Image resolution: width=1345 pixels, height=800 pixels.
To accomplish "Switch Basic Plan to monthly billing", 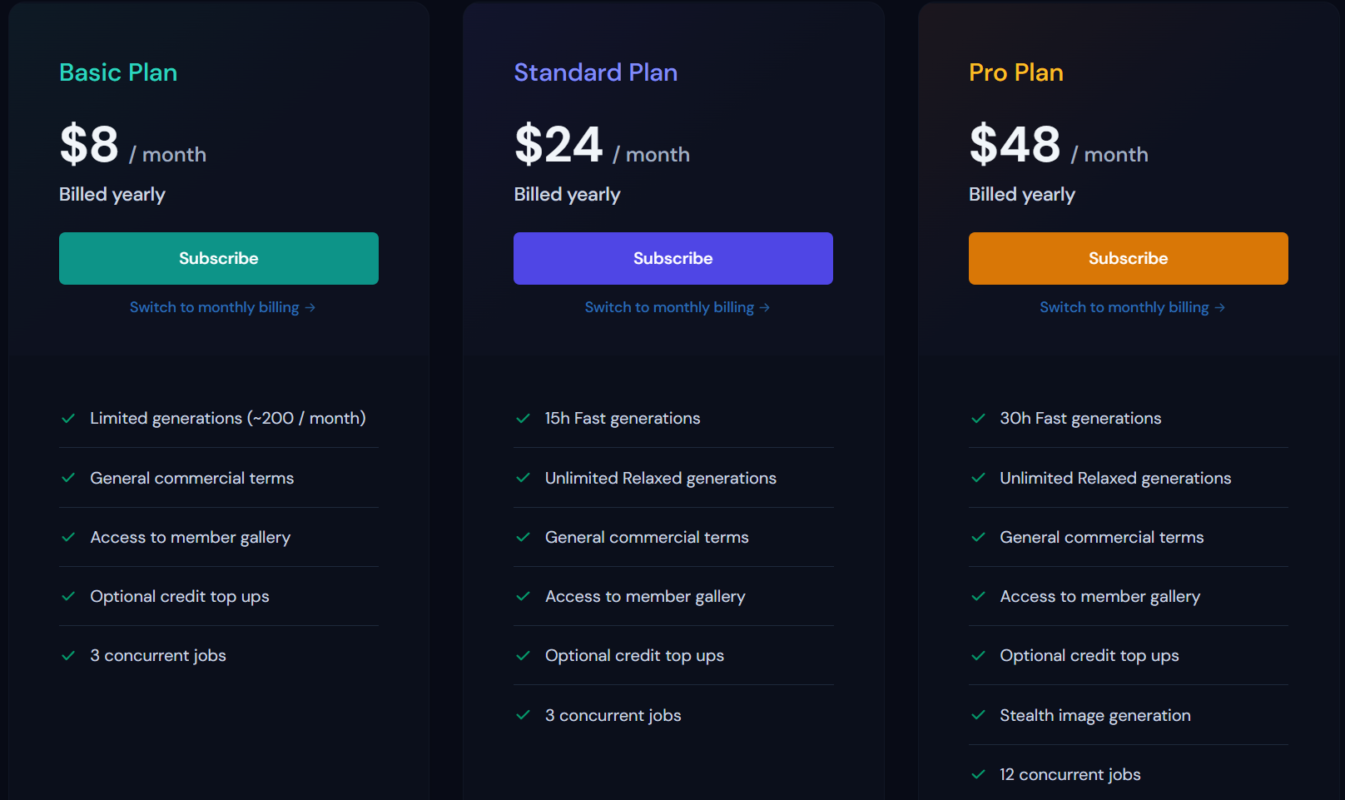I will [x=222, y=307].
